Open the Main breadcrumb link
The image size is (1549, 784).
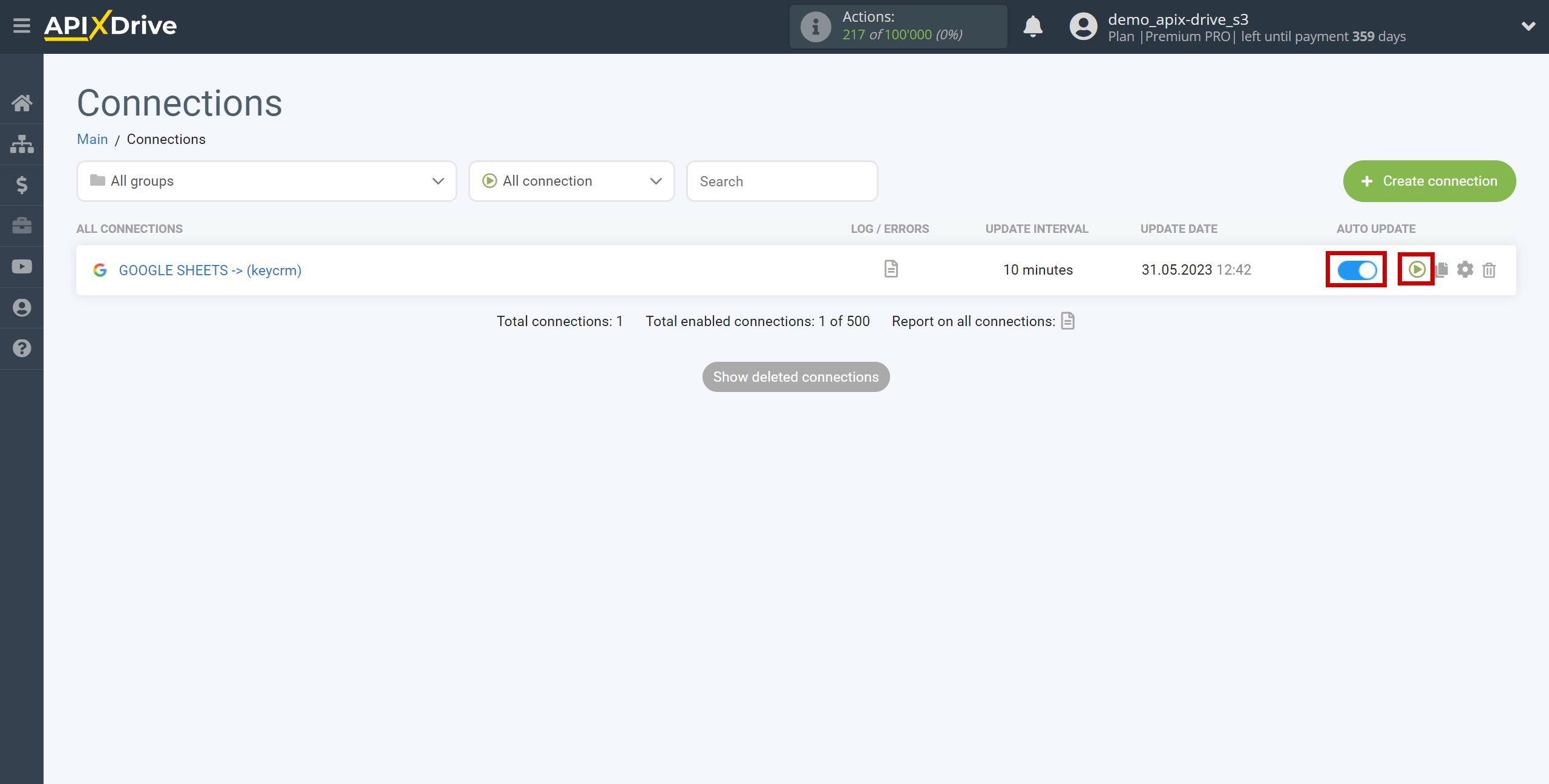click(92, 139)
